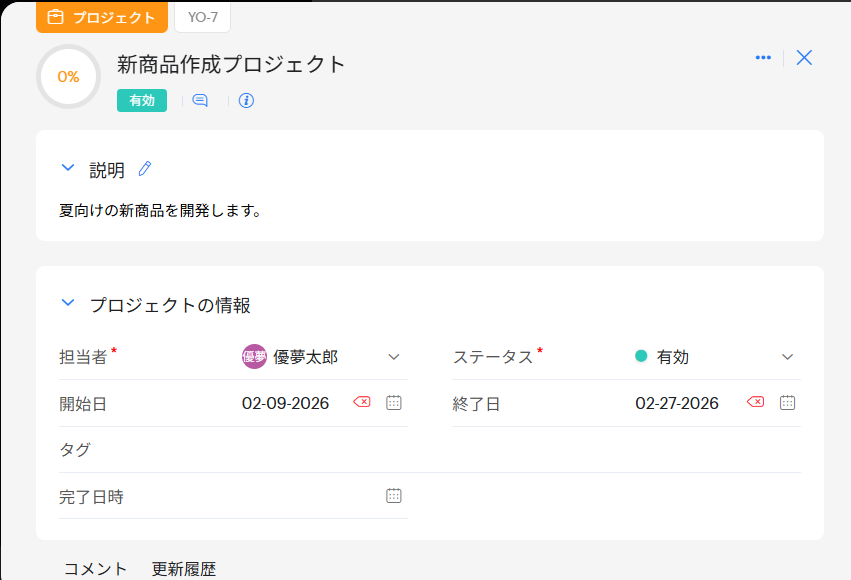Open the 担当者 assignee dropdown

pyautogui.click(x=394, y=357)
